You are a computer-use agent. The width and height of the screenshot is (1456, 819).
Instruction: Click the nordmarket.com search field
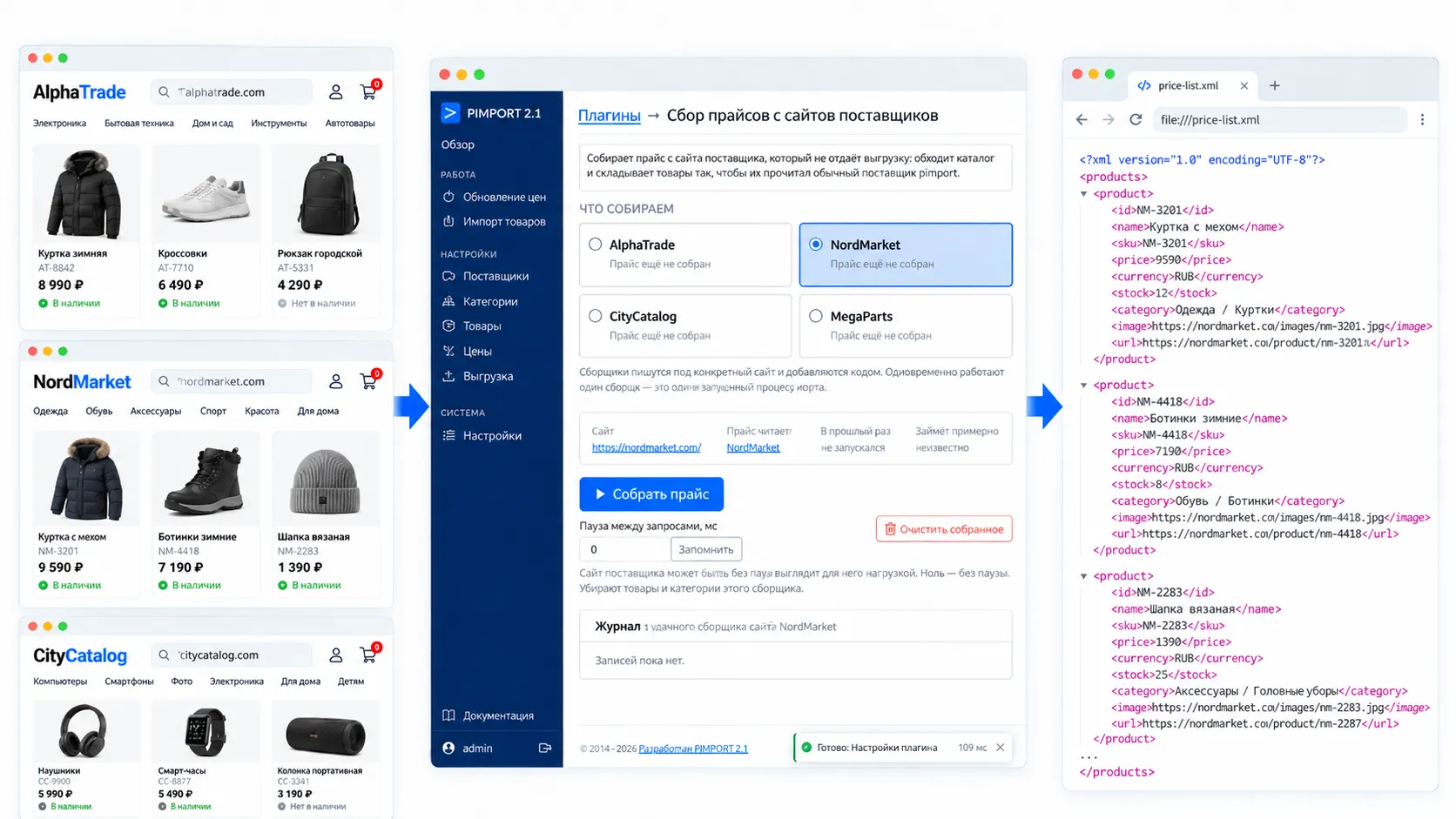point(232,381)
